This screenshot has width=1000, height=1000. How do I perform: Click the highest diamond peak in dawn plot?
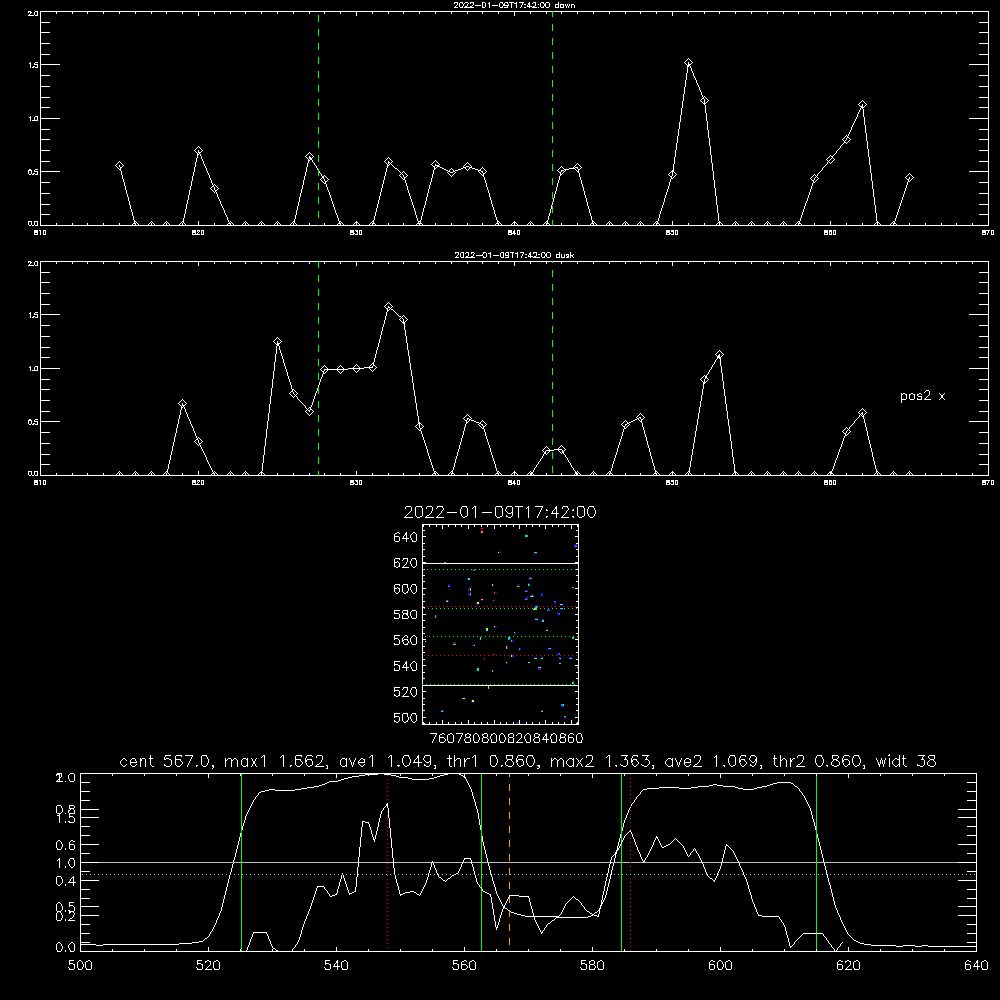pos(688,62)
